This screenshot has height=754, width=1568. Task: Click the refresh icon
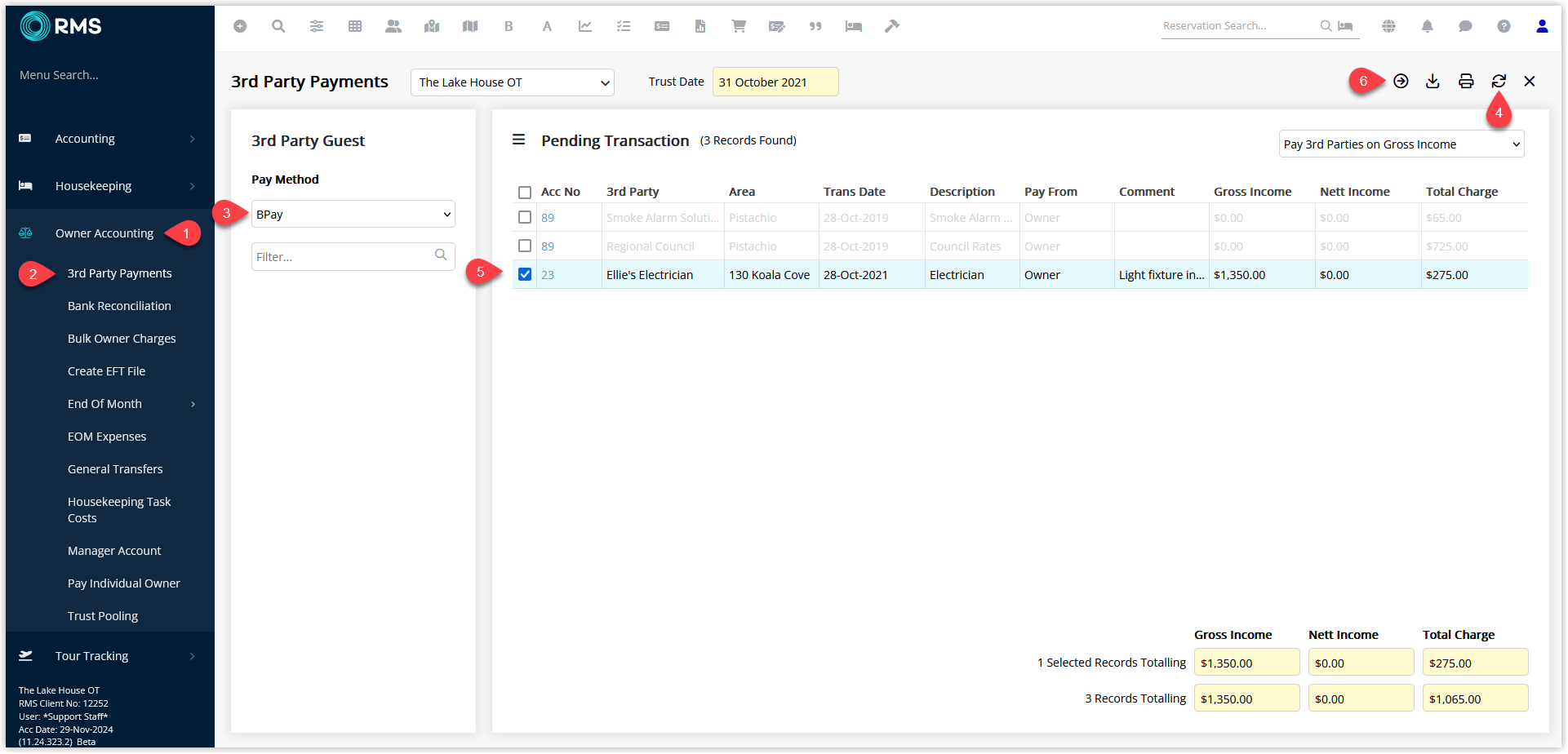pos(1499,81)
